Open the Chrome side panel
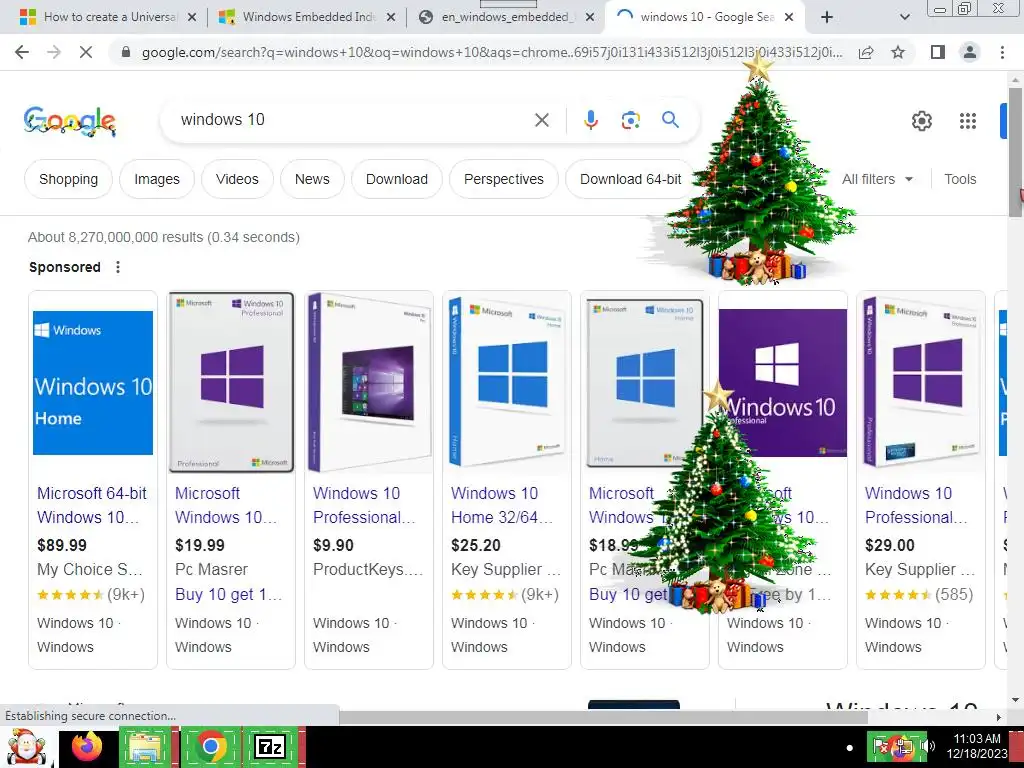 click(938, 52)
